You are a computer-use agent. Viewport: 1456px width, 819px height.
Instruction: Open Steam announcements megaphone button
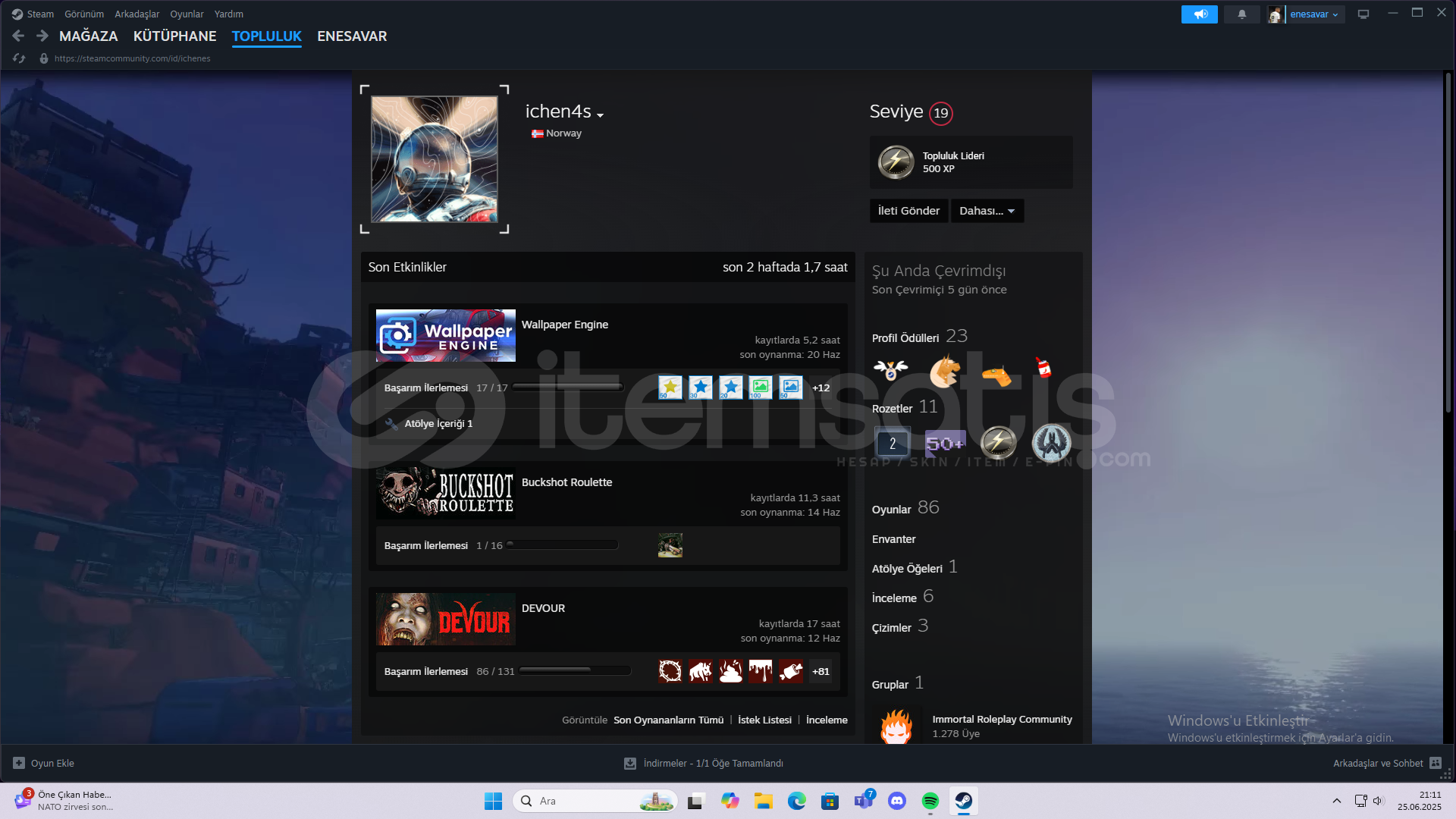1199,14
